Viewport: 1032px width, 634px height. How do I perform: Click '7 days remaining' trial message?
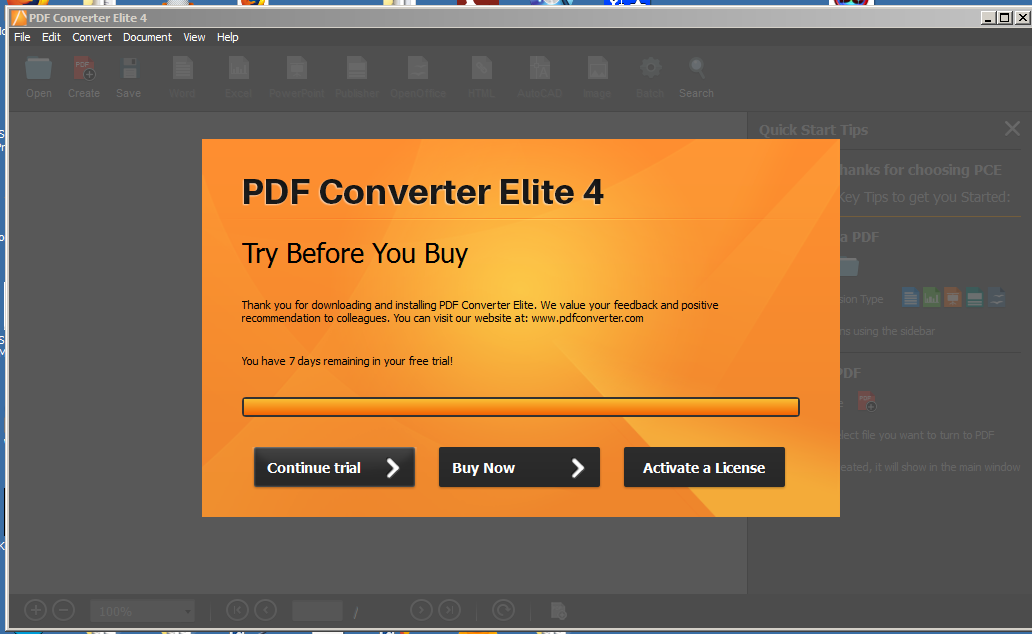tap(347, 361)
